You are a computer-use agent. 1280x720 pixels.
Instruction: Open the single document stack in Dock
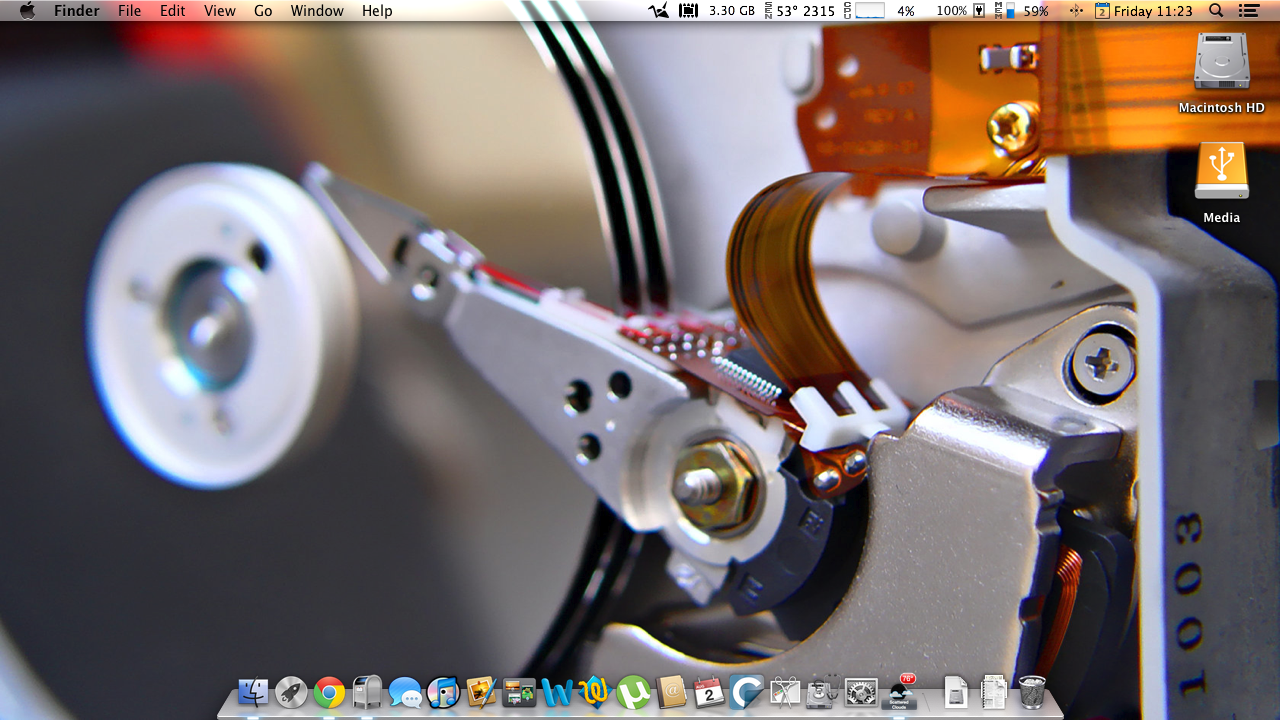click(956, 692)
